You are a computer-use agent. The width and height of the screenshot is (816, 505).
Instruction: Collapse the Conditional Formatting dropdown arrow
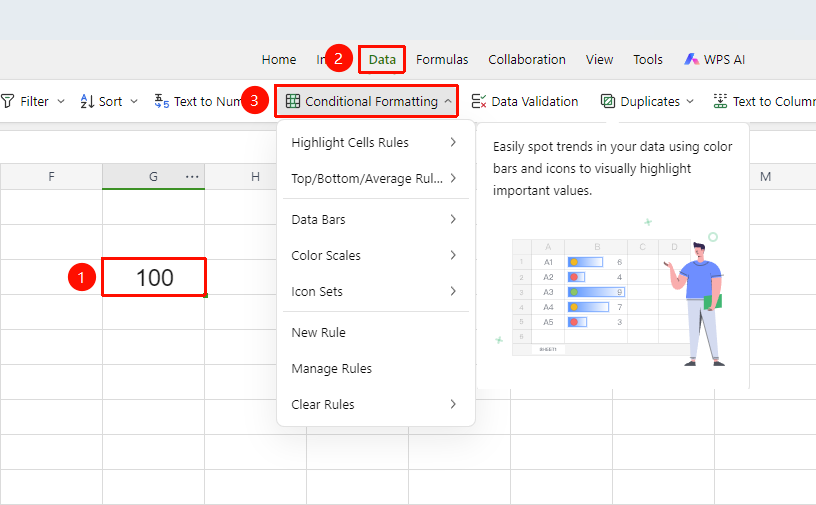coord(448,101)
